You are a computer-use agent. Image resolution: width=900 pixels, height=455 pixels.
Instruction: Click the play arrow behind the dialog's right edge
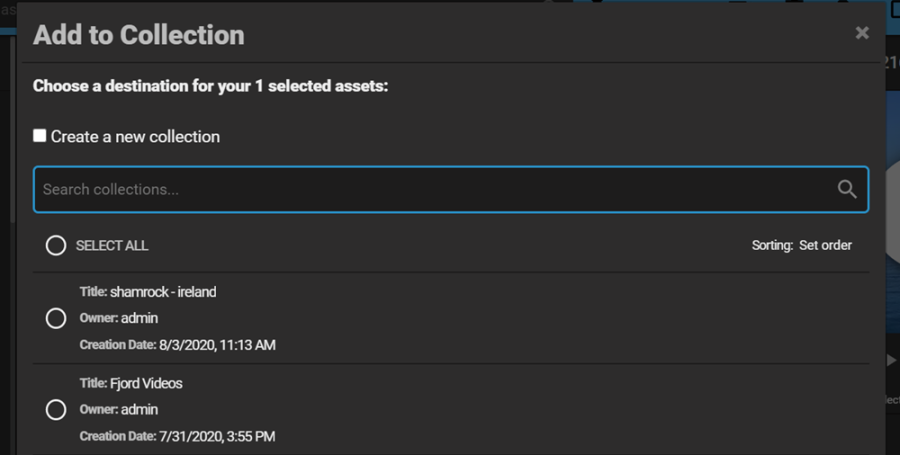[891, 360]
